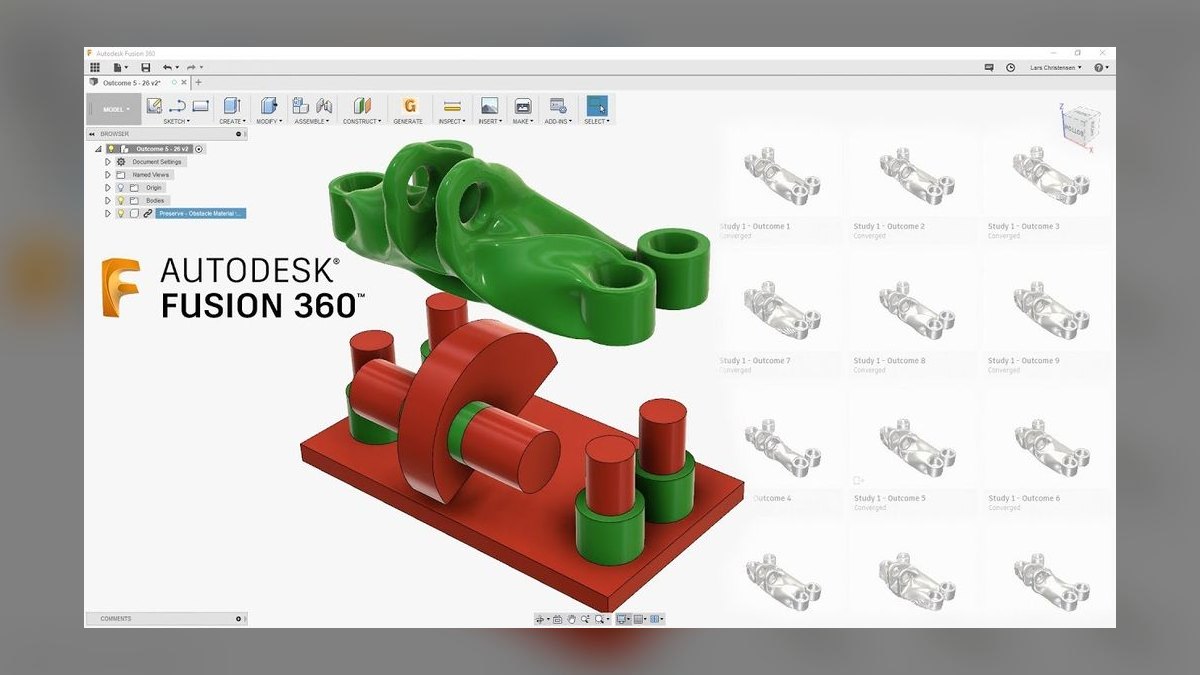1200x675 pixels.
Task: Click the Modify press-pull icon
Action: (x=269, y=105)
